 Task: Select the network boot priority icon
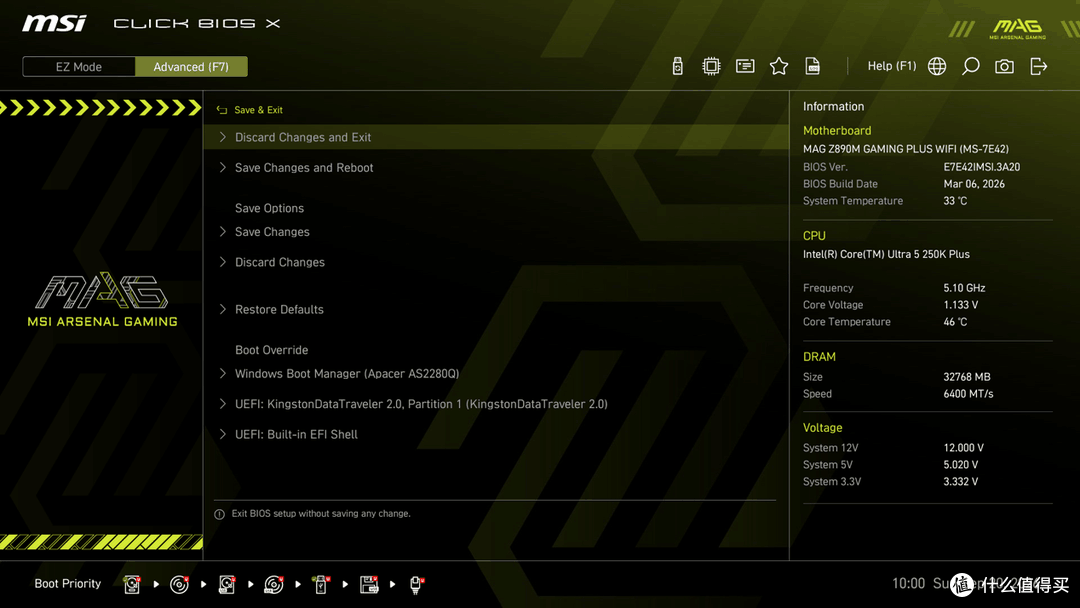[x=416, y=585]
